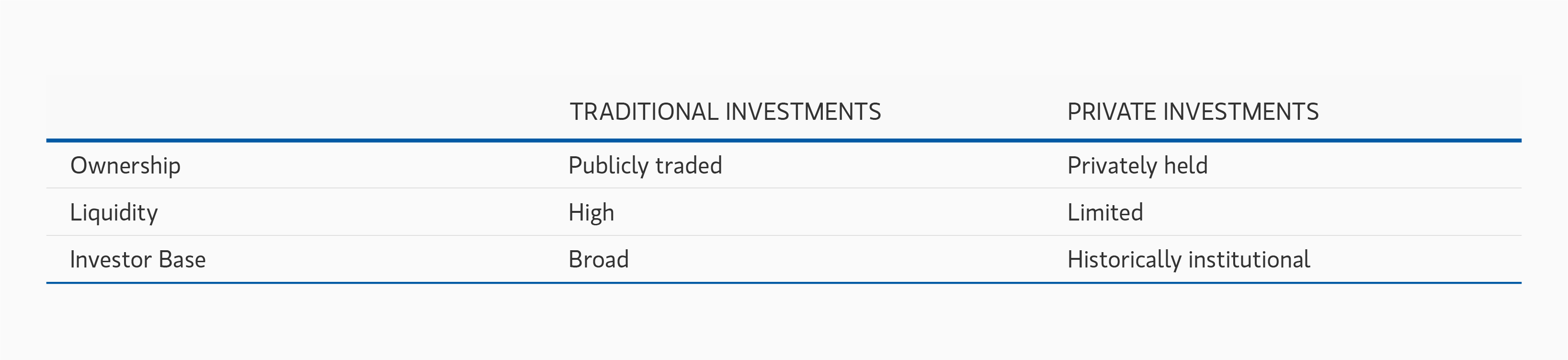Click the 'High' liquidity cell

tap(591, 212)
